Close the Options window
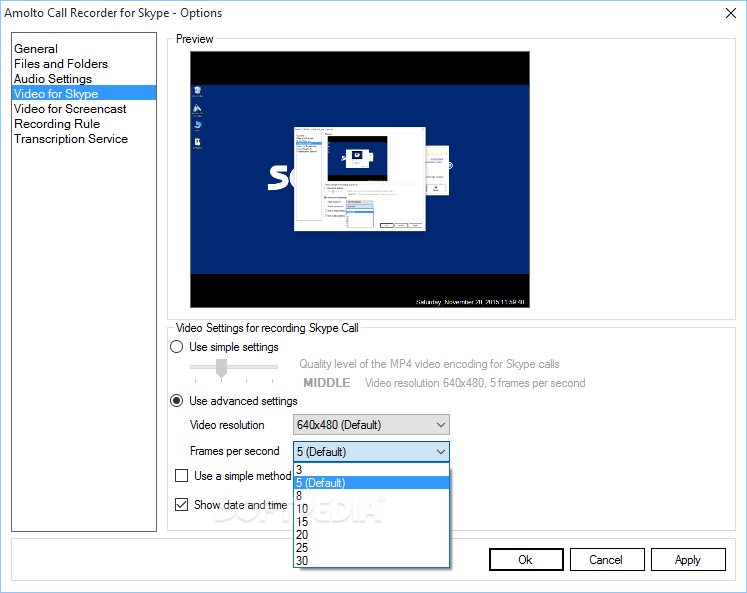Viewport: 747px width, 593px height. [x=731, y=13]
